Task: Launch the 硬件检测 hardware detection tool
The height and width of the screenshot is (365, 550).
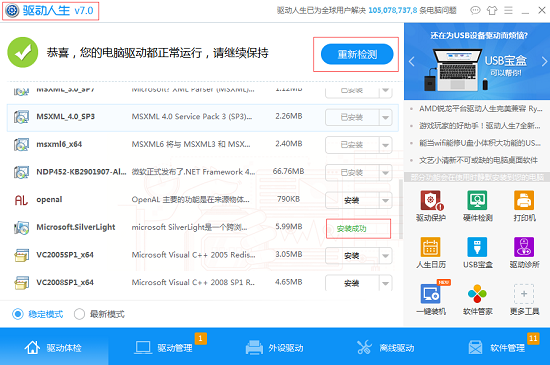Action: coord(477,200)
